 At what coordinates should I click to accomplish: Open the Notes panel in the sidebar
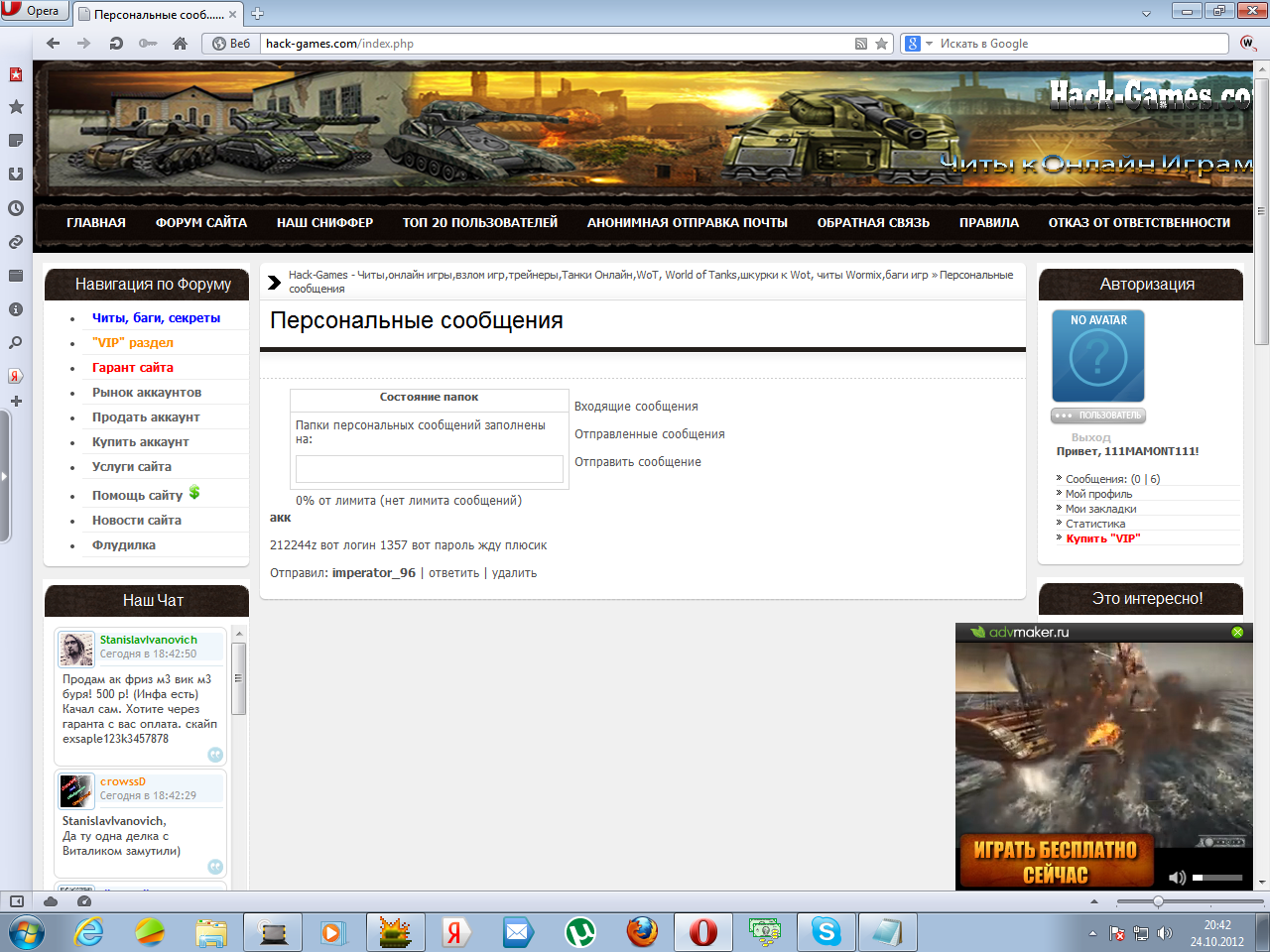pyautogui.click(x=16, y=141)
